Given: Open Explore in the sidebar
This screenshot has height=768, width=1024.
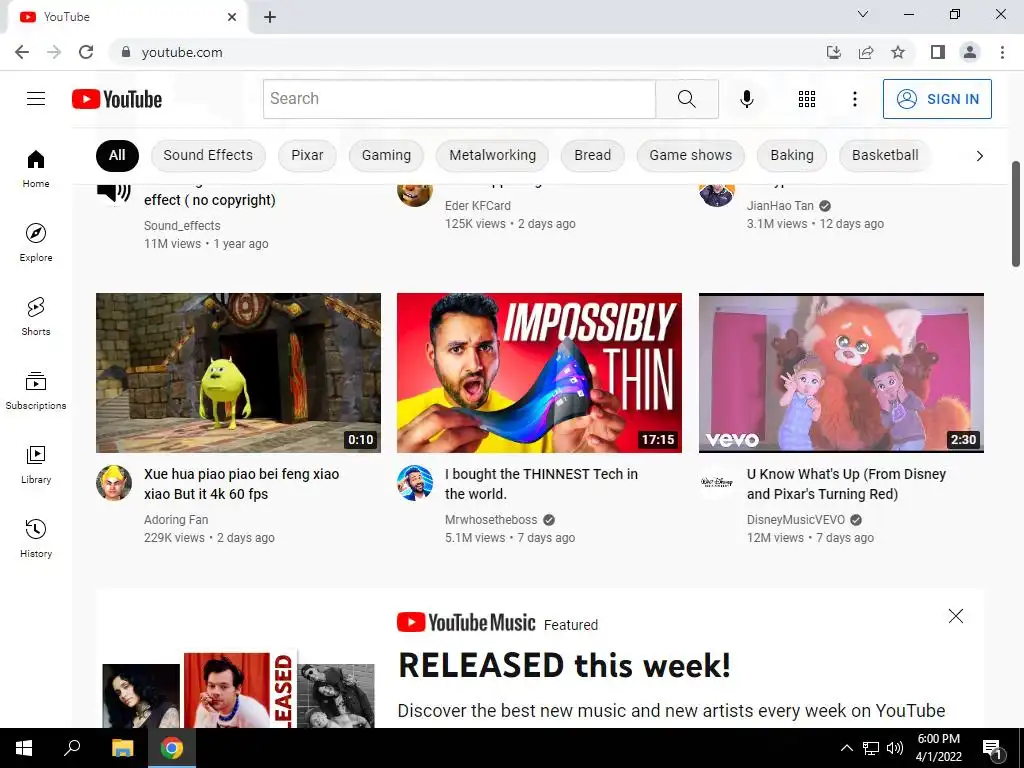Looking at the screenshot, I should pos(36,242).
